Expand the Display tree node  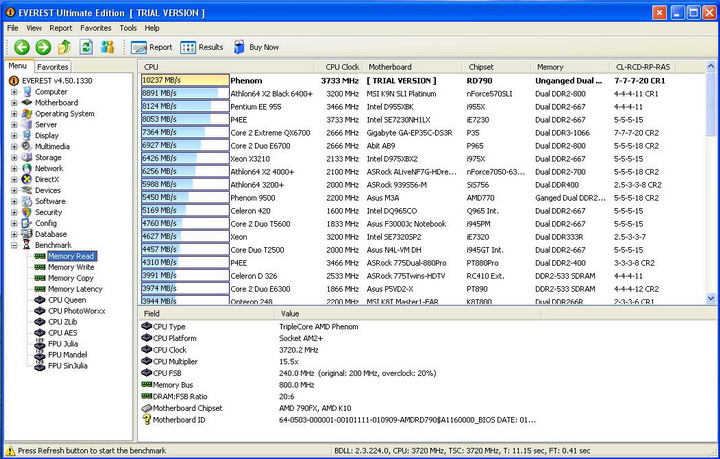[14, 136]
